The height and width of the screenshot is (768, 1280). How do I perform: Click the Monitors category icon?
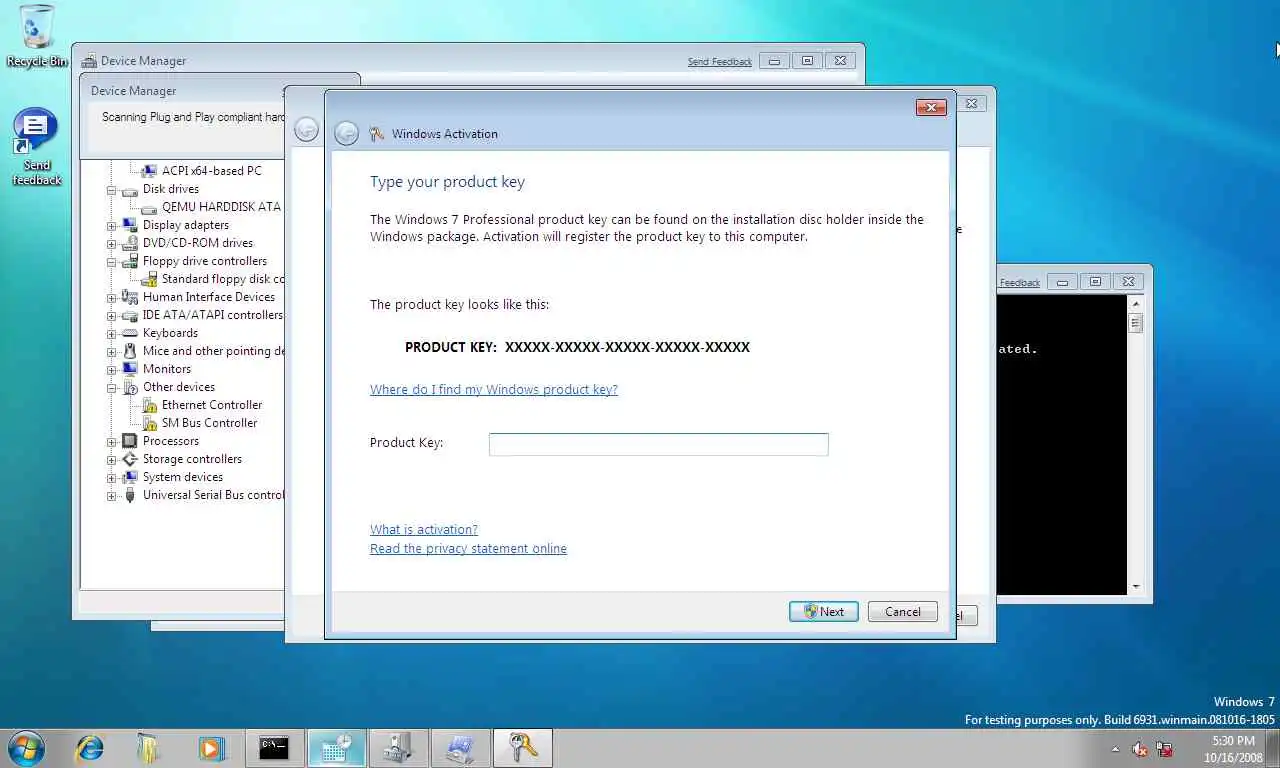[130, 369]
